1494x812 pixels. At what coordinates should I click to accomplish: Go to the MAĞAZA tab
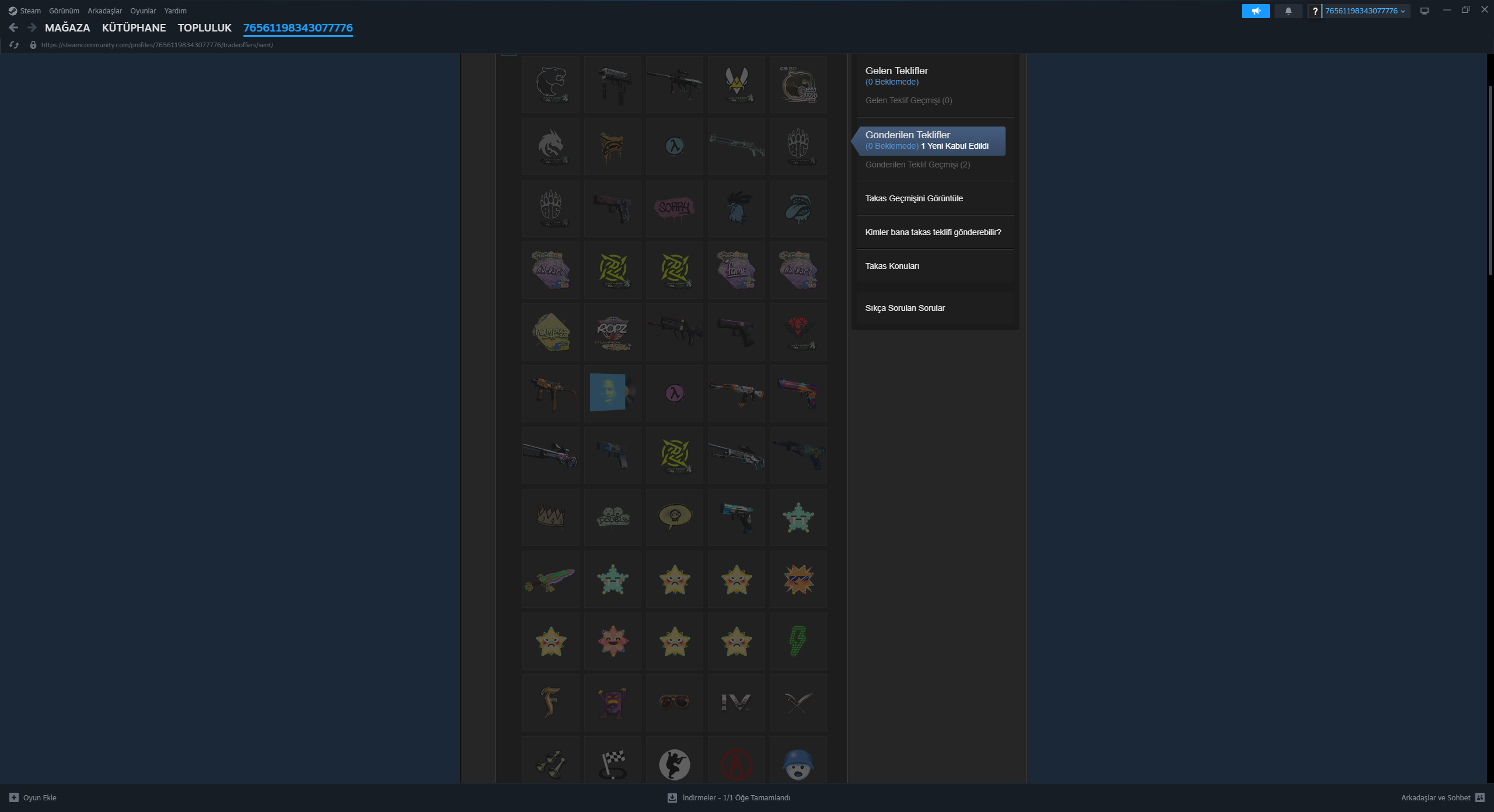pyautogui.click(x=67, y=28)
